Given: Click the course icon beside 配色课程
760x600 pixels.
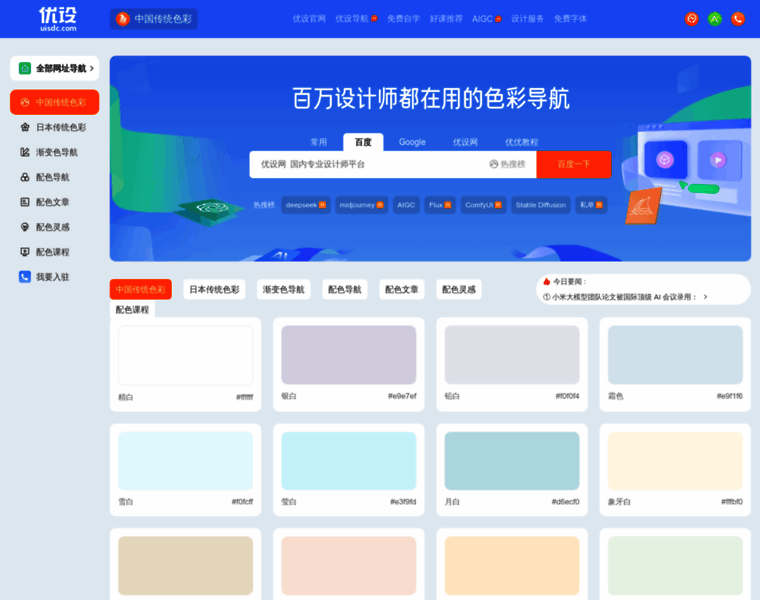Looking at the screenshot, I should 25,252.
